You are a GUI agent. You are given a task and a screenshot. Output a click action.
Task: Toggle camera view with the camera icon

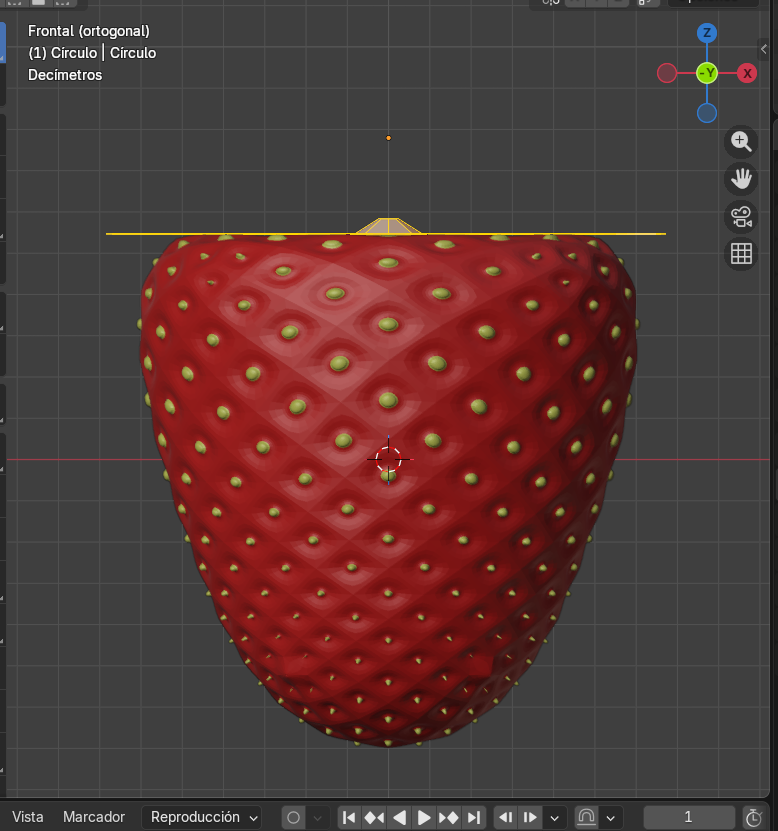741,216
